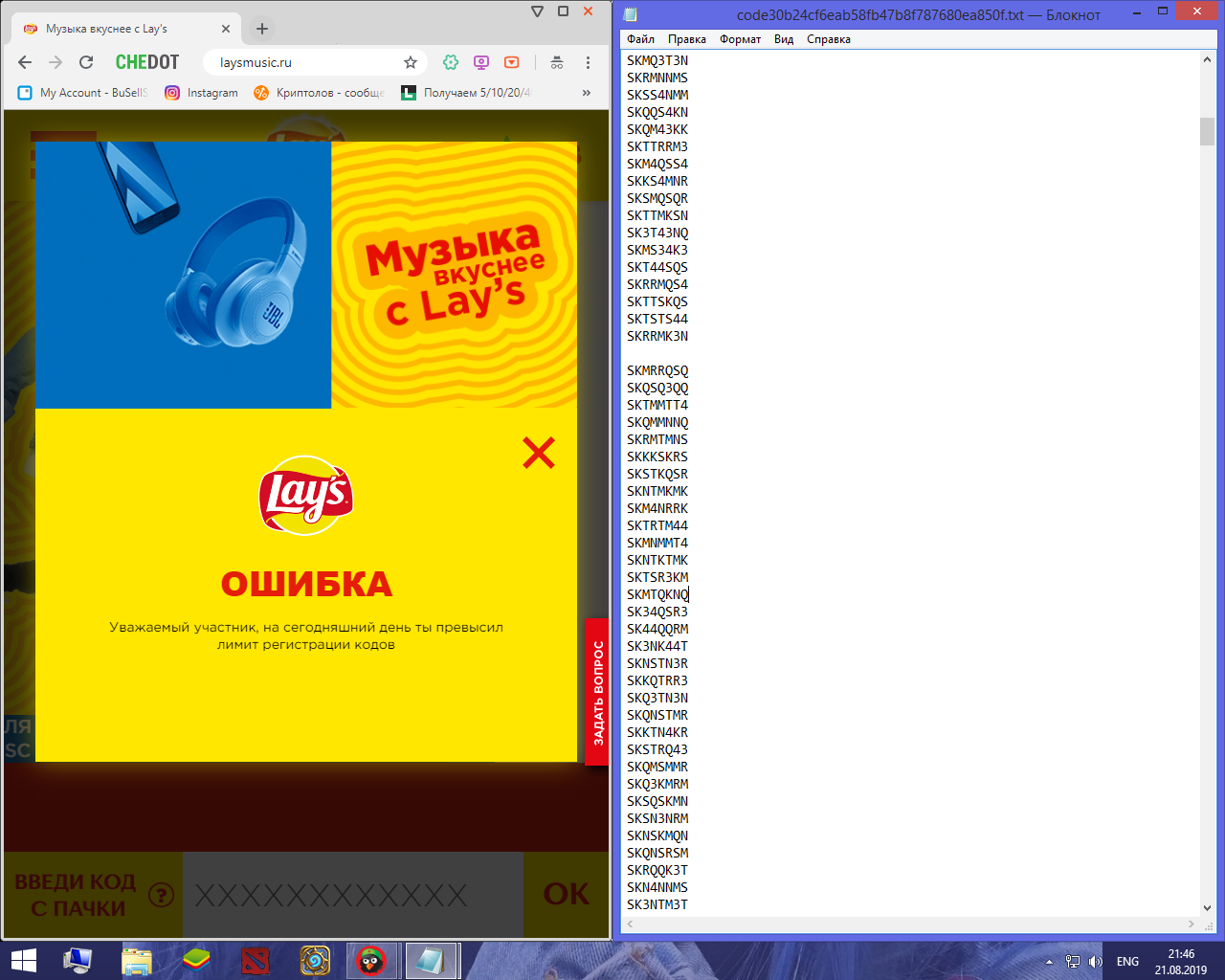The image size is (1225, 980).
Task: Open the incognito-style toolbar icon
Action: (557, 62)
